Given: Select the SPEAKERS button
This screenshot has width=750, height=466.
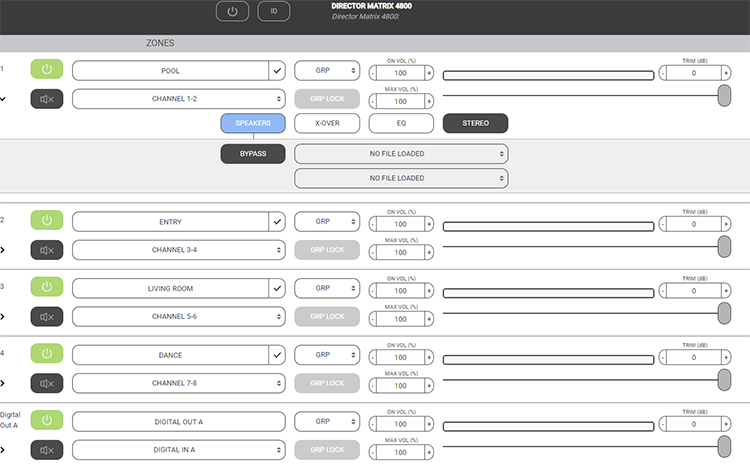Looking at the screenshot, I should pyautogui.click(x=253, y=124).
